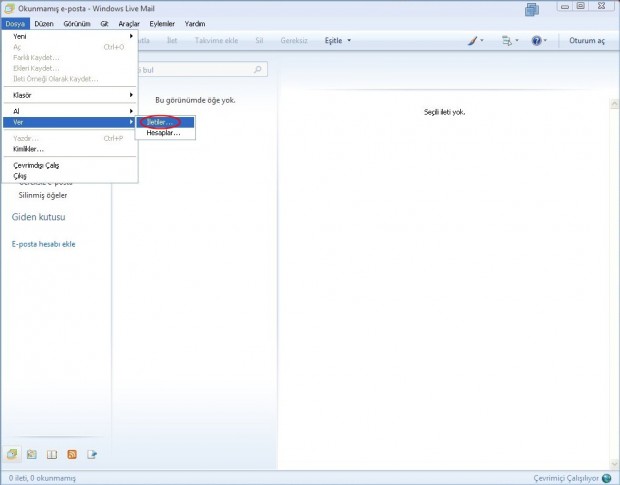Open the Yardım menu
Viewport: 620px width, 485px height.
pyautogui.click(x=195, y=24)
